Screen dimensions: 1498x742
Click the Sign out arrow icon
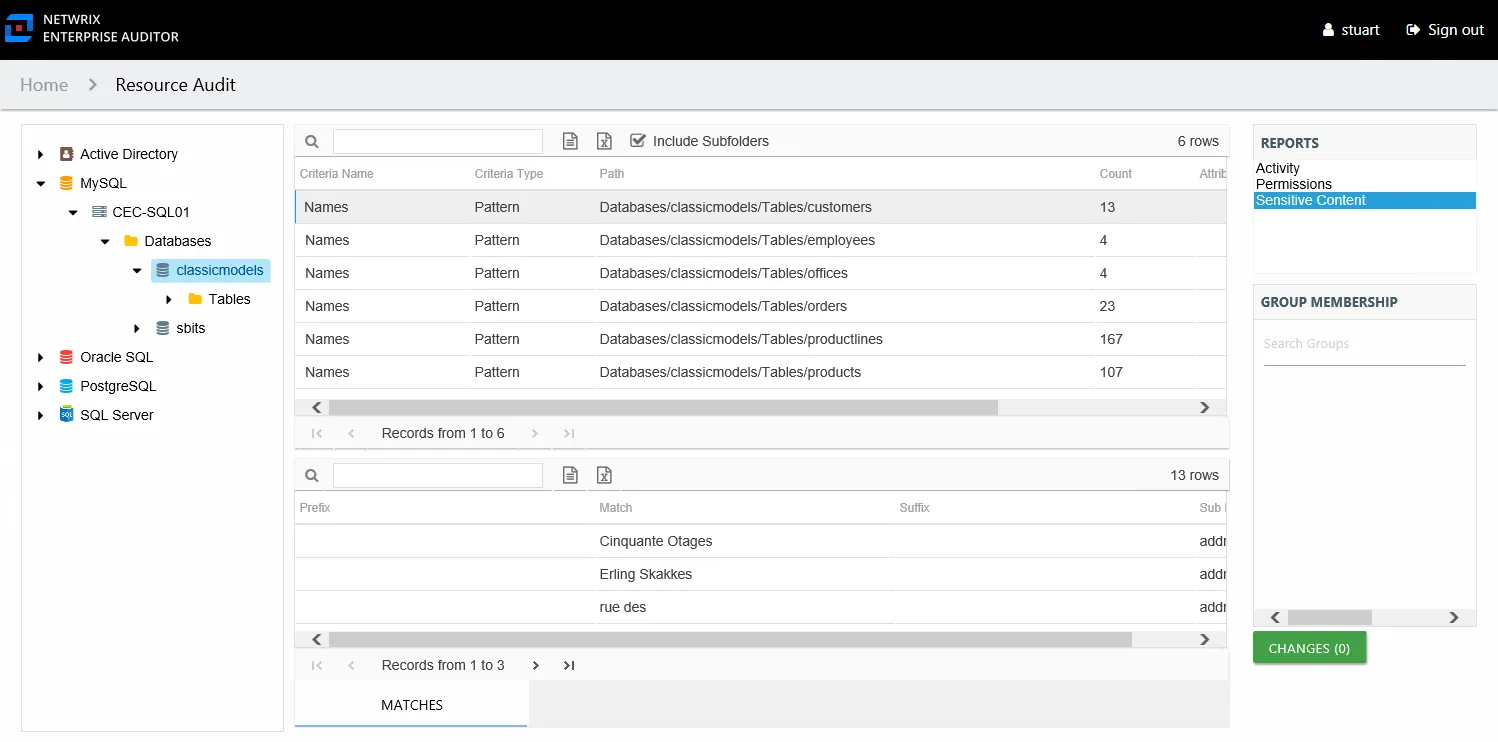coord(1413,30)
